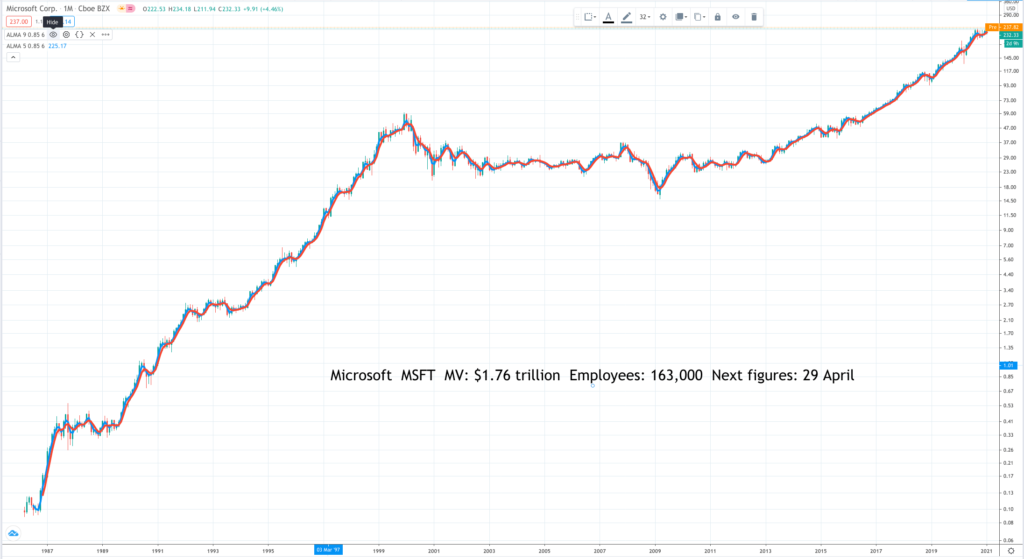Open drawing settings gear in floating toolbar

coord(663,17)
